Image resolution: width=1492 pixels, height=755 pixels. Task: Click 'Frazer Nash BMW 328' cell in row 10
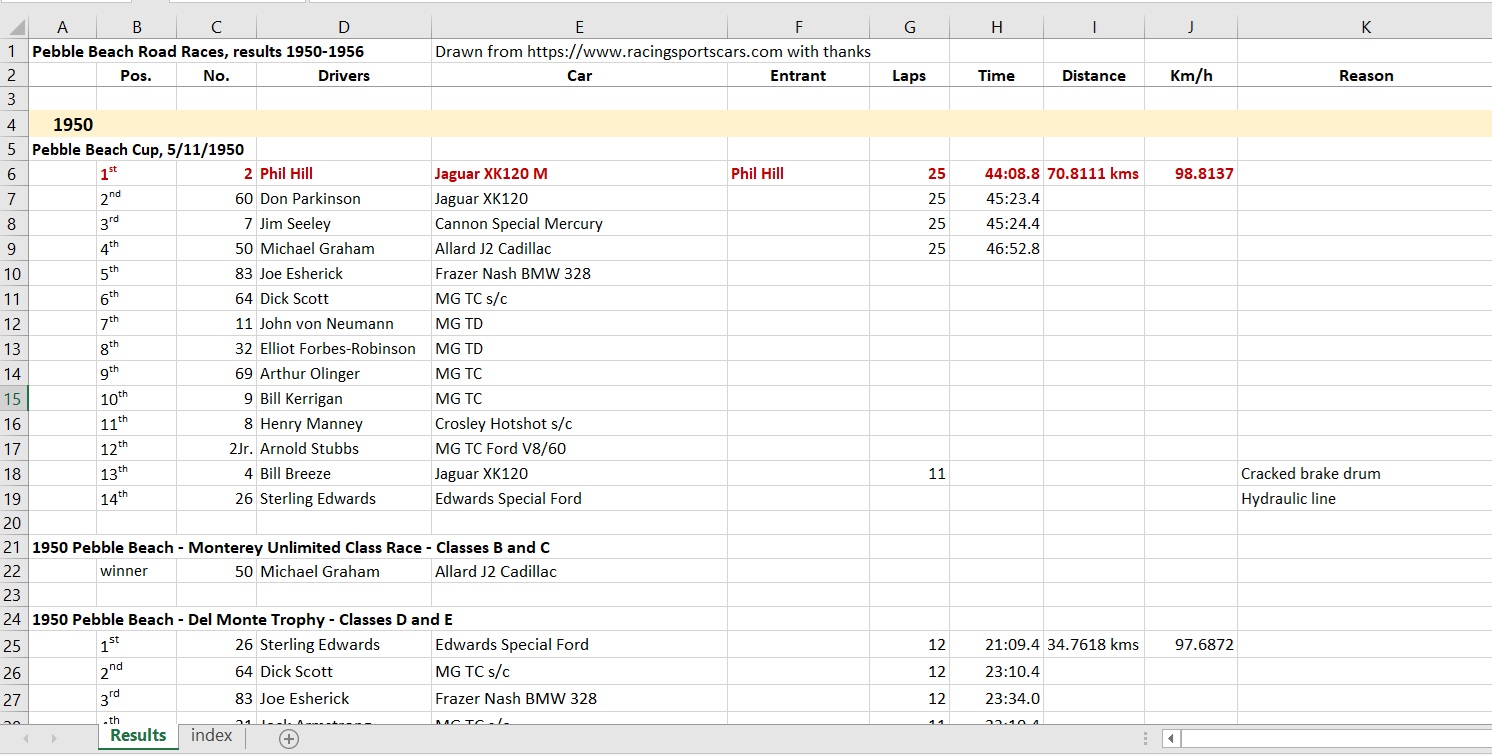pos(580,273)
